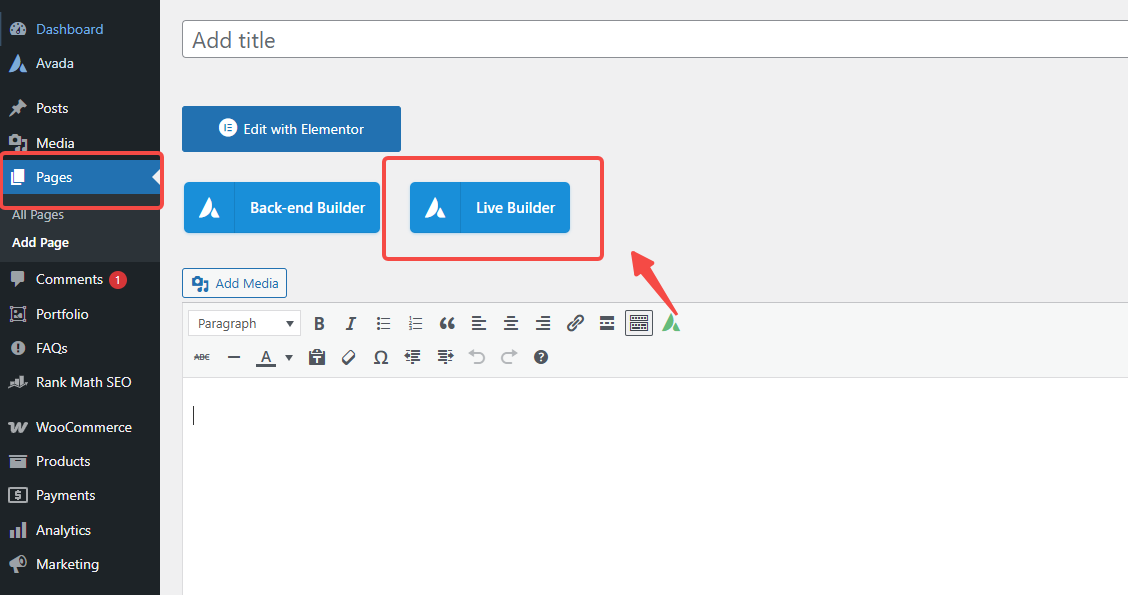
Task: Open the Paragraph format dropdown
Action: click(244, 323)
